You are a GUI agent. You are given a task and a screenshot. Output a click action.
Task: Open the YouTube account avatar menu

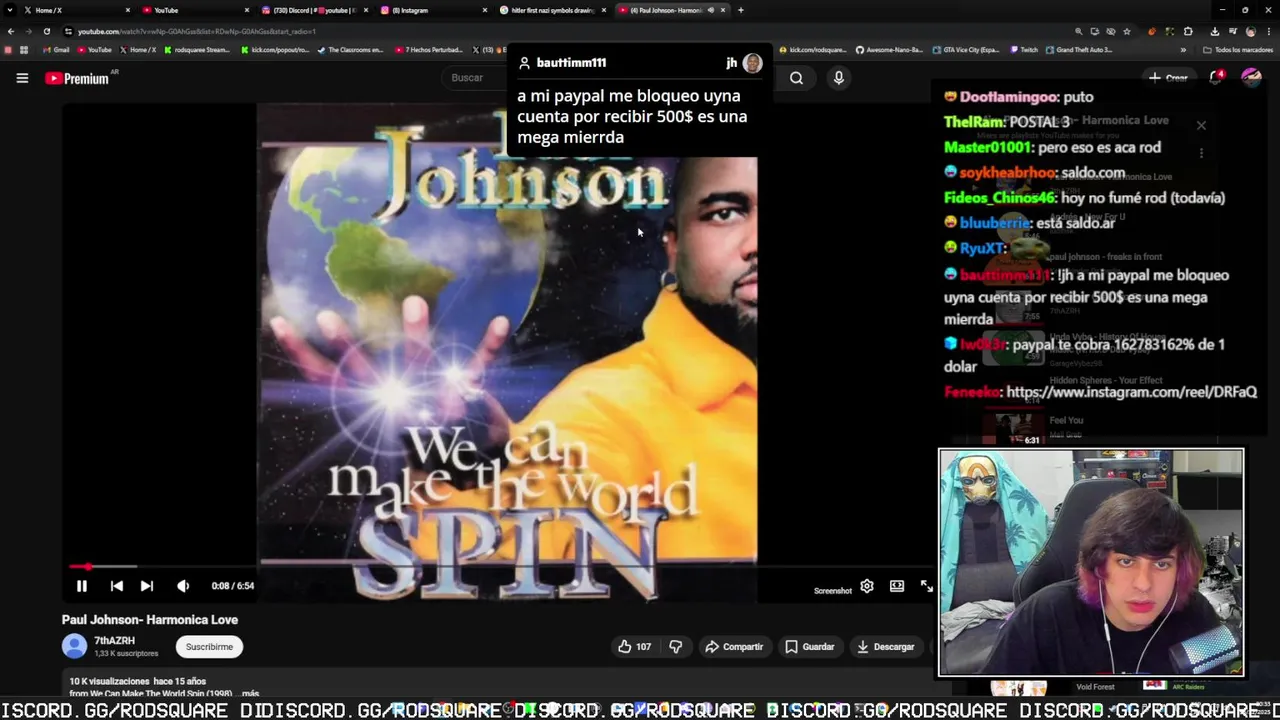click(1251, 78)
